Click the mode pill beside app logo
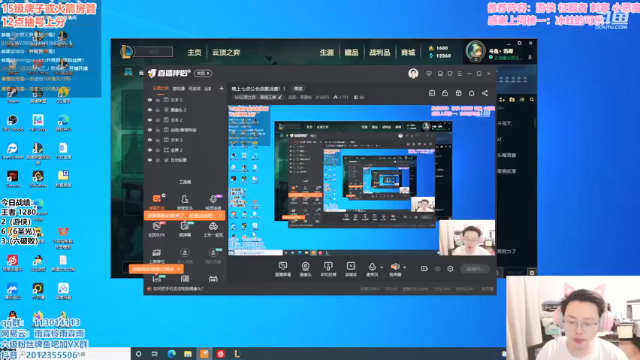 click(203, 73)
